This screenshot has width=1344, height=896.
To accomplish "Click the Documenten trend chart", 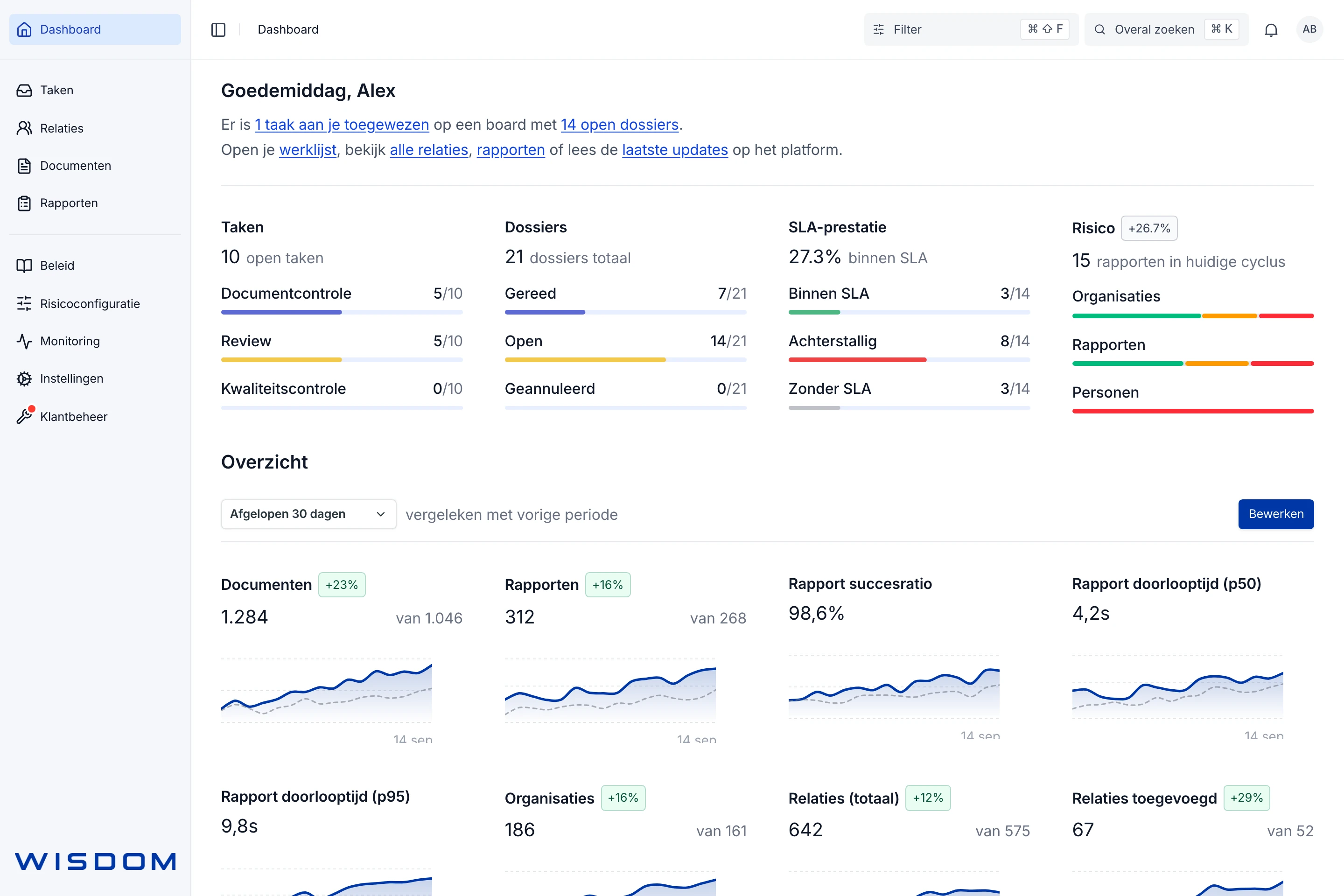I will [327, 691].
